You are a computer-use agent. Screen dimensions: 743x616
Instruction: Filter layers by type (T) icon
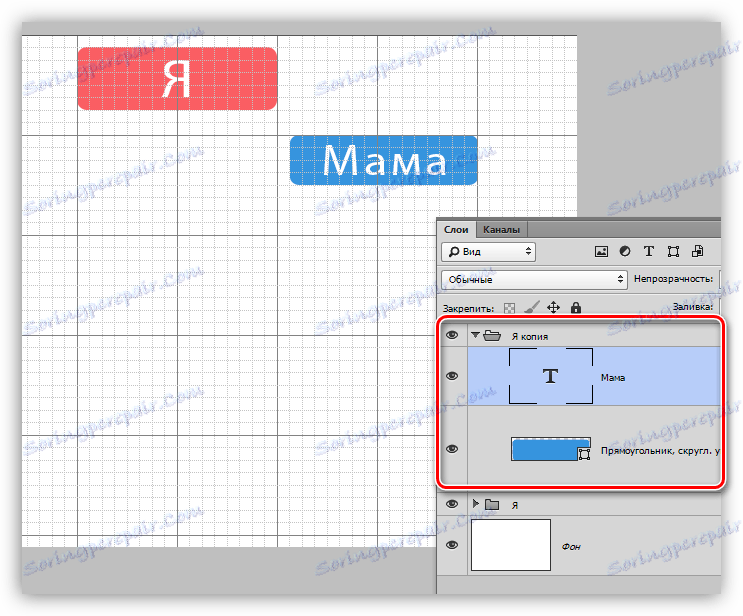coord(649,252)
